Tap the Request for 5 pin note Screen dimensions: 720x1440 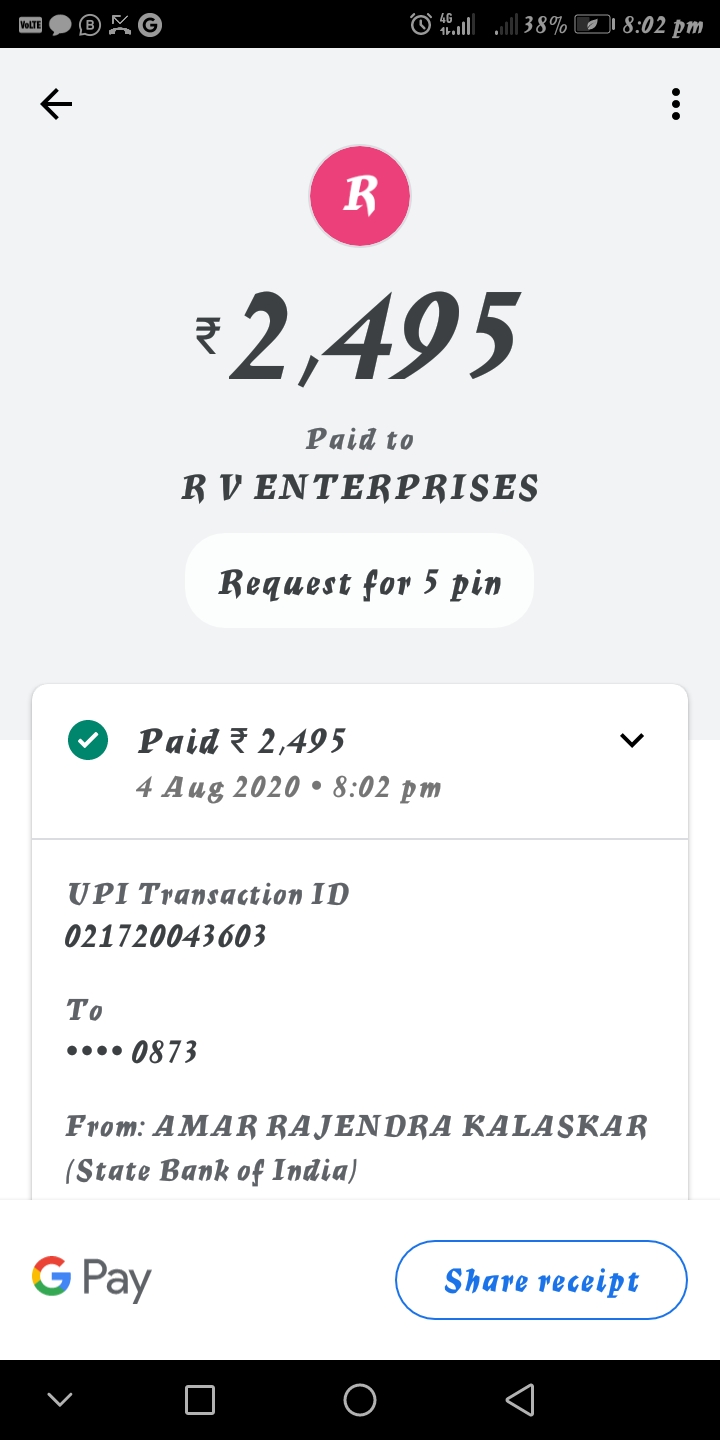tap(360, 582)
